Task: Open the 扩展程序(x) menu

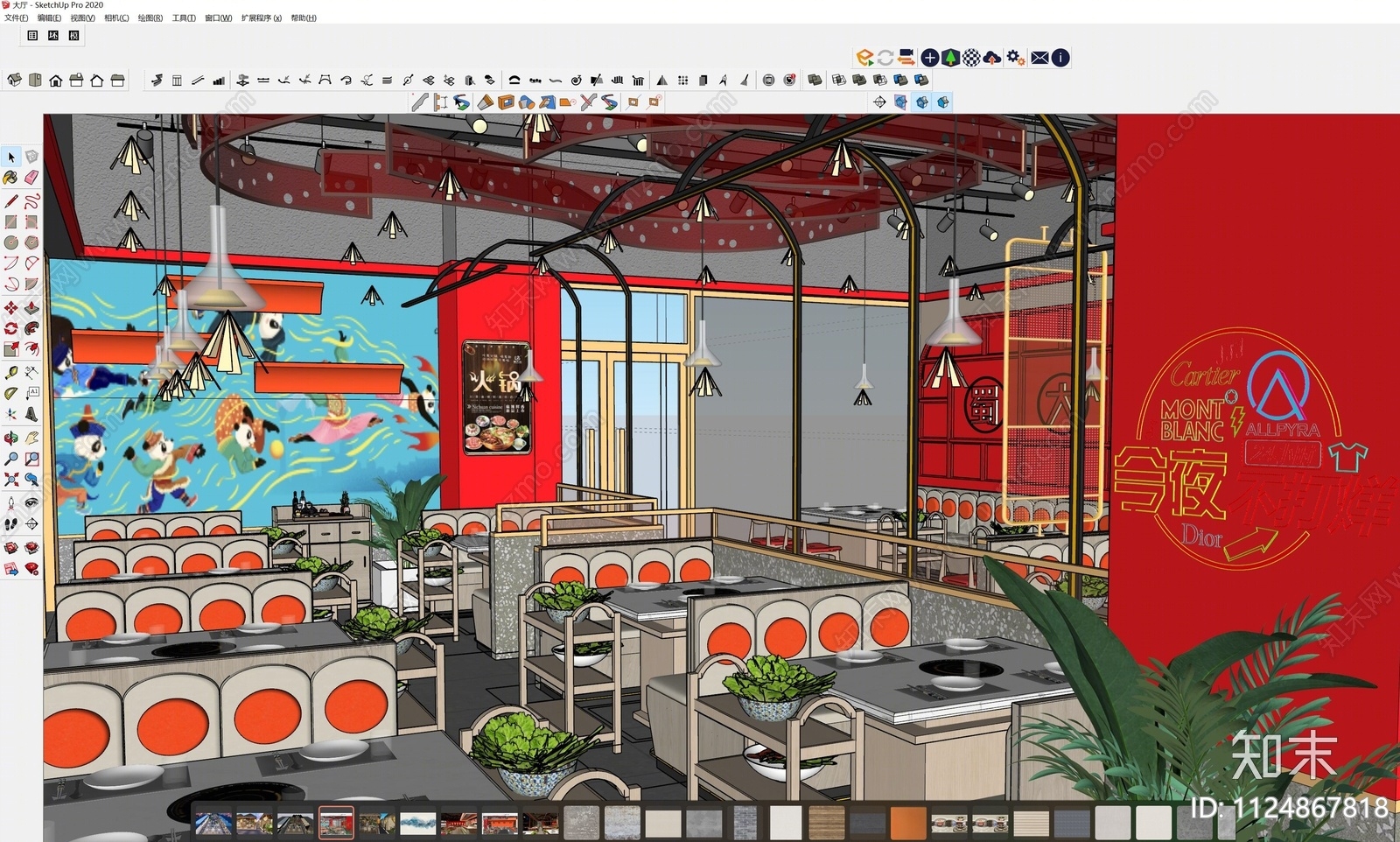Action: (261, 18)
